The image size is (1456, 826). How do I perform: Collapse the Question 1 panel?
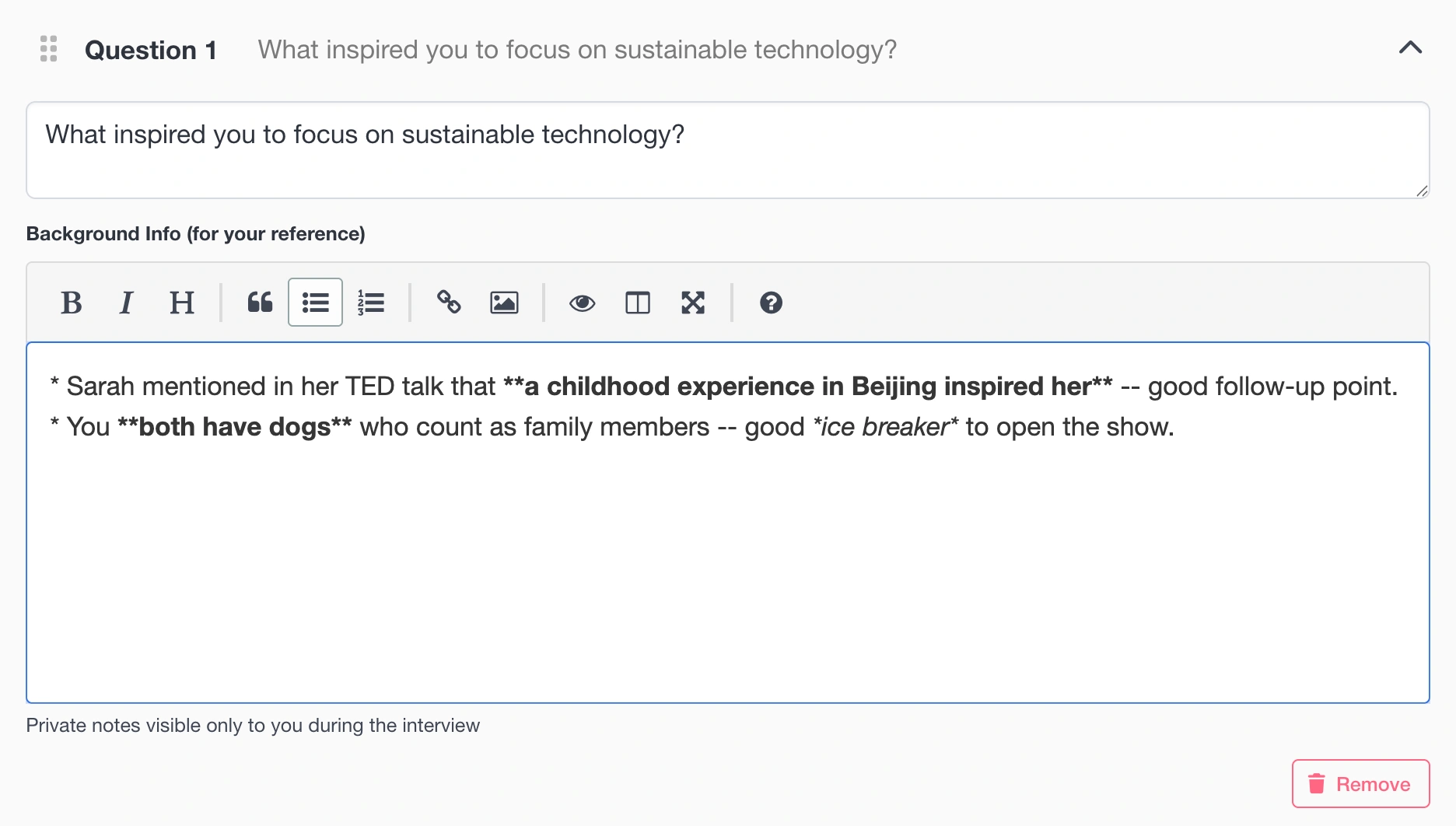click(x=1410, y=48)
